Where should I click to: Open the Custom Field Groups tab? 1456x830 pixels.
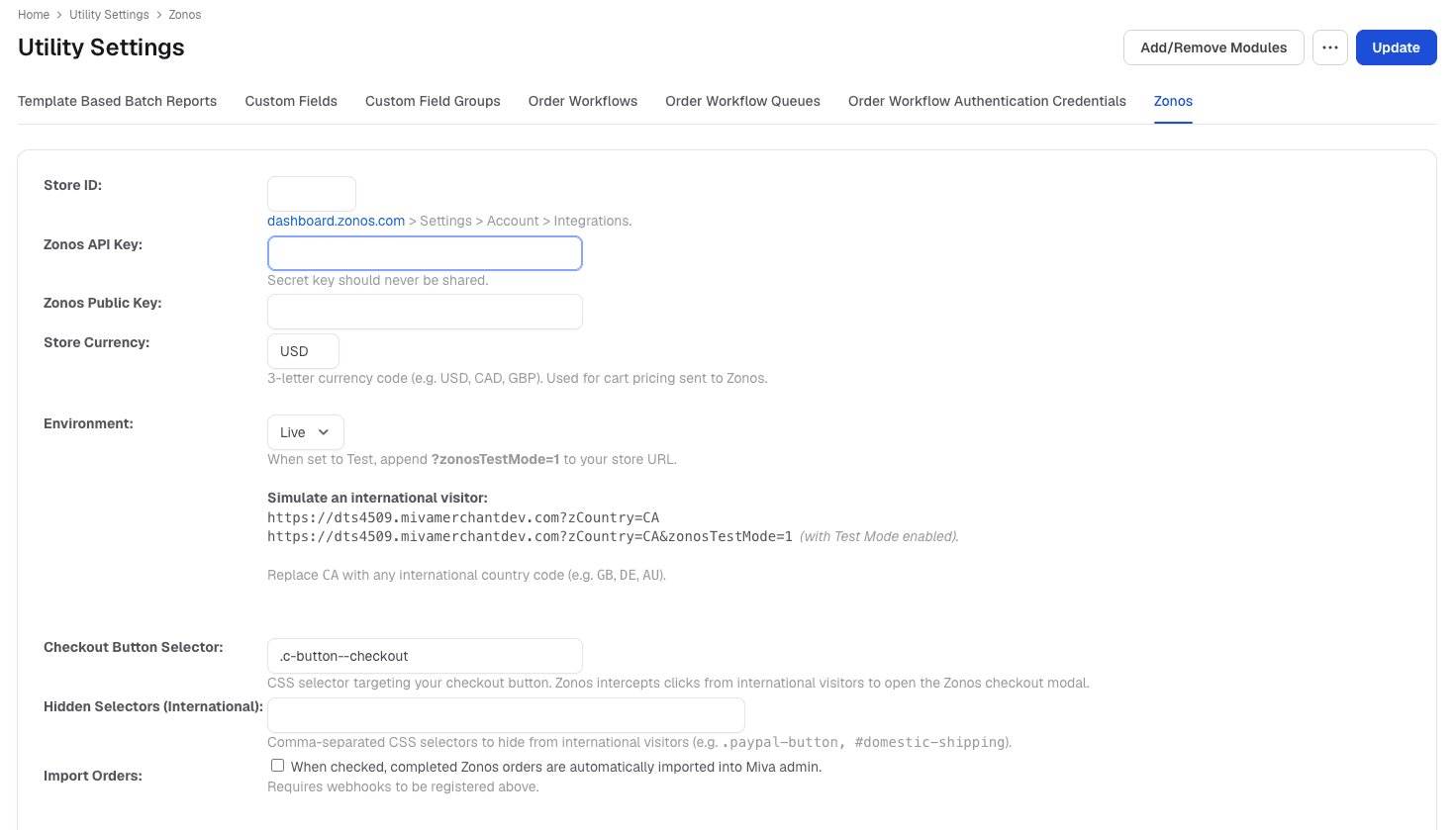click(x=433, y=101)
